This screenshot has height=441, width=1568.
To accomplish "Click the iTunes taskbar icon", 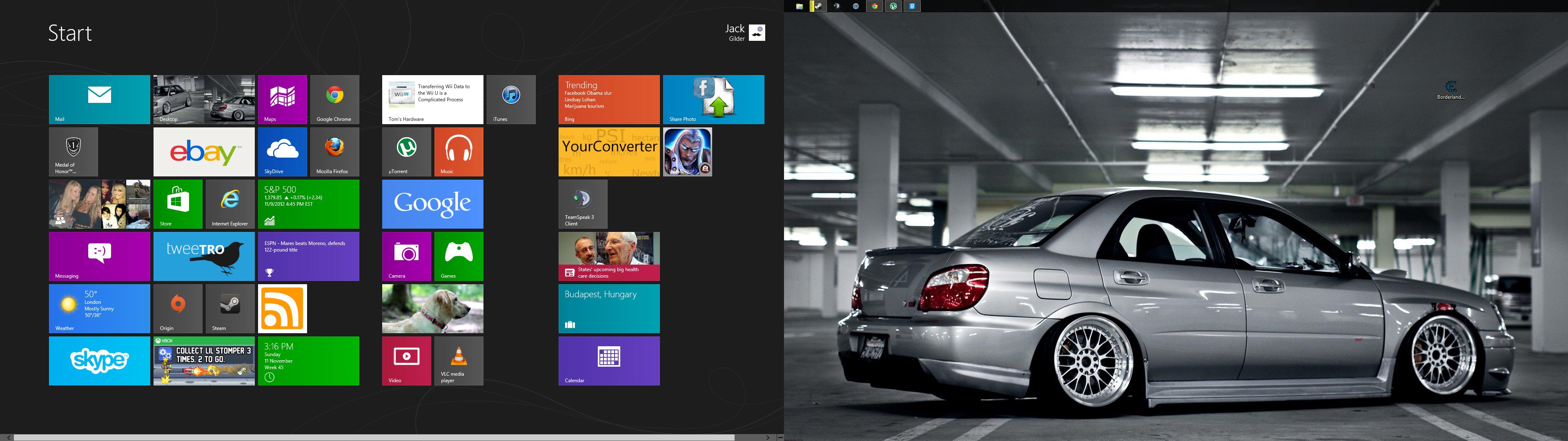I will pos(856,6).
